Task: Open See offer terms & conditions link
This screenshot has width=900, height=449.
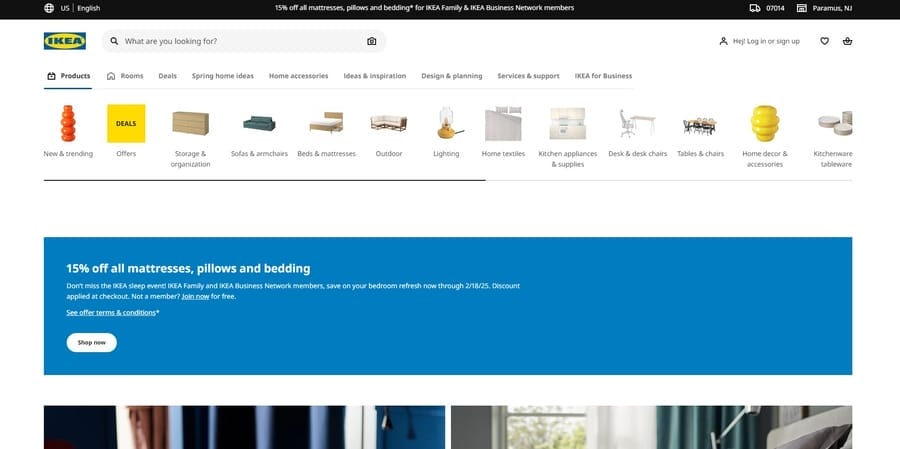Action: coord(111,312)
